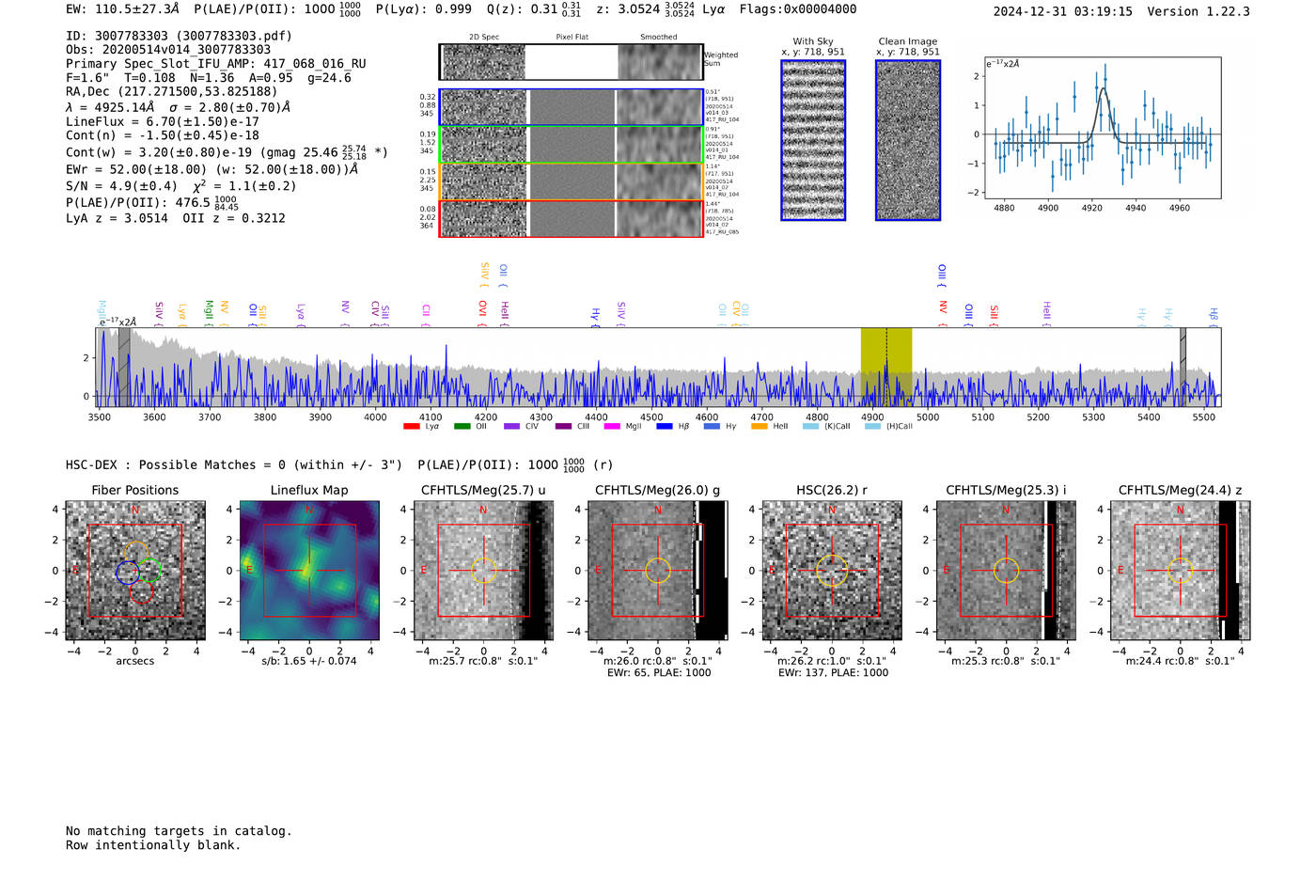Image resolution: width=1316 pixels, height=896 pixels.
Task: Select the CFHTLS/Meg(25.7) u image
Action: [x=484, y=571]
